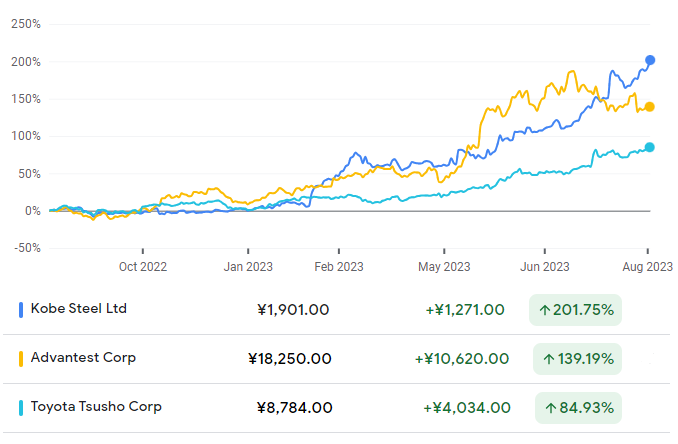Click the blue endpoint dot of Kobe Steel line
Screen dimensions: 678x444
[650, 61]
